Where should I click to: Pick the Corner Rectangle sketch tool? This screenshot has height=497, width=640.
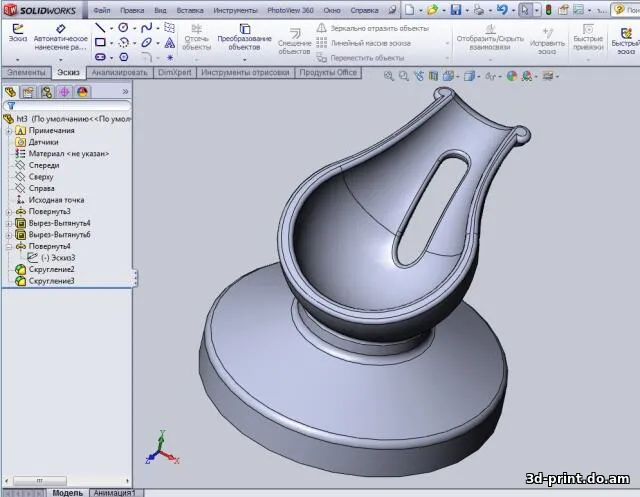(x=100, y=42)
